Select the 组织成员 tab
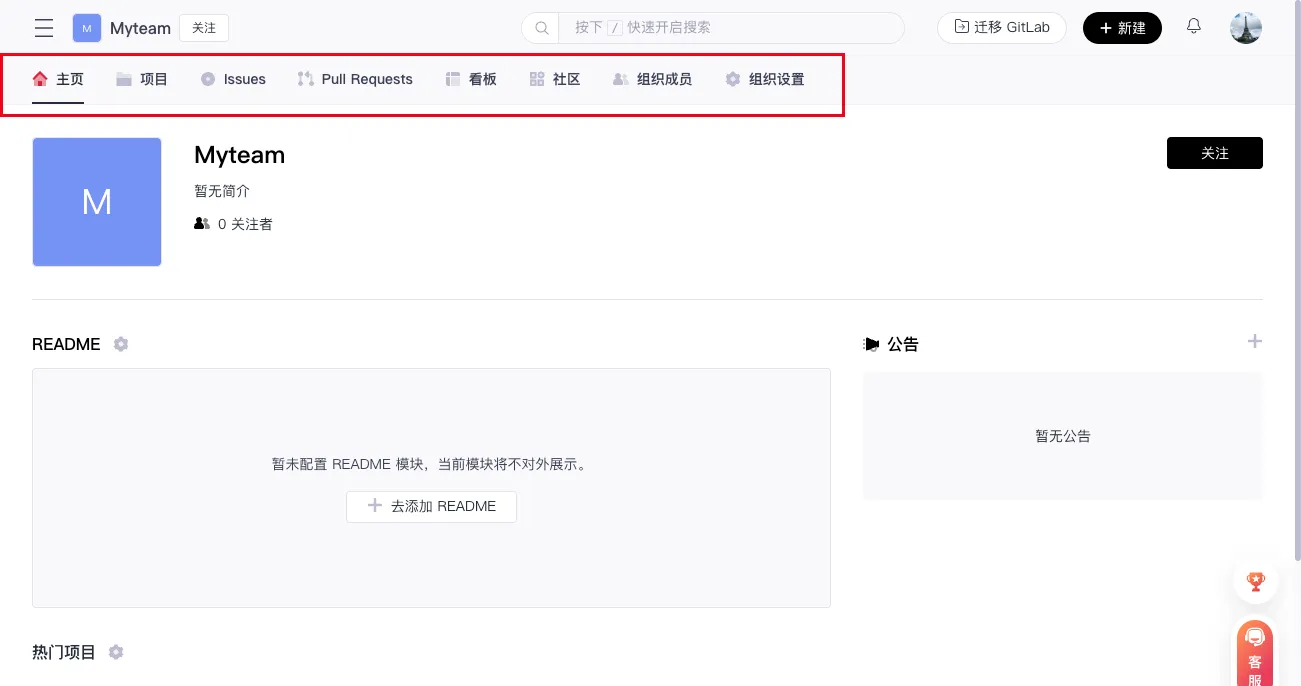The width and height of the screenshot is (1301, 686). (652, 79)
